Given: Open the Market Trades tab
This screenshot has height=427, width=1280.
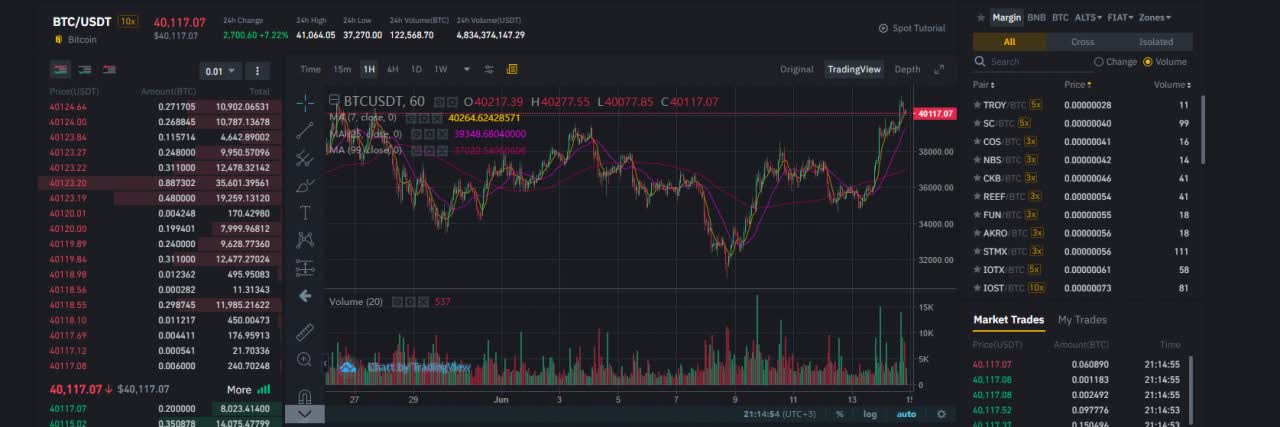Looking at the screenshot, I should pyautogui.click(x=1008, y=320).
